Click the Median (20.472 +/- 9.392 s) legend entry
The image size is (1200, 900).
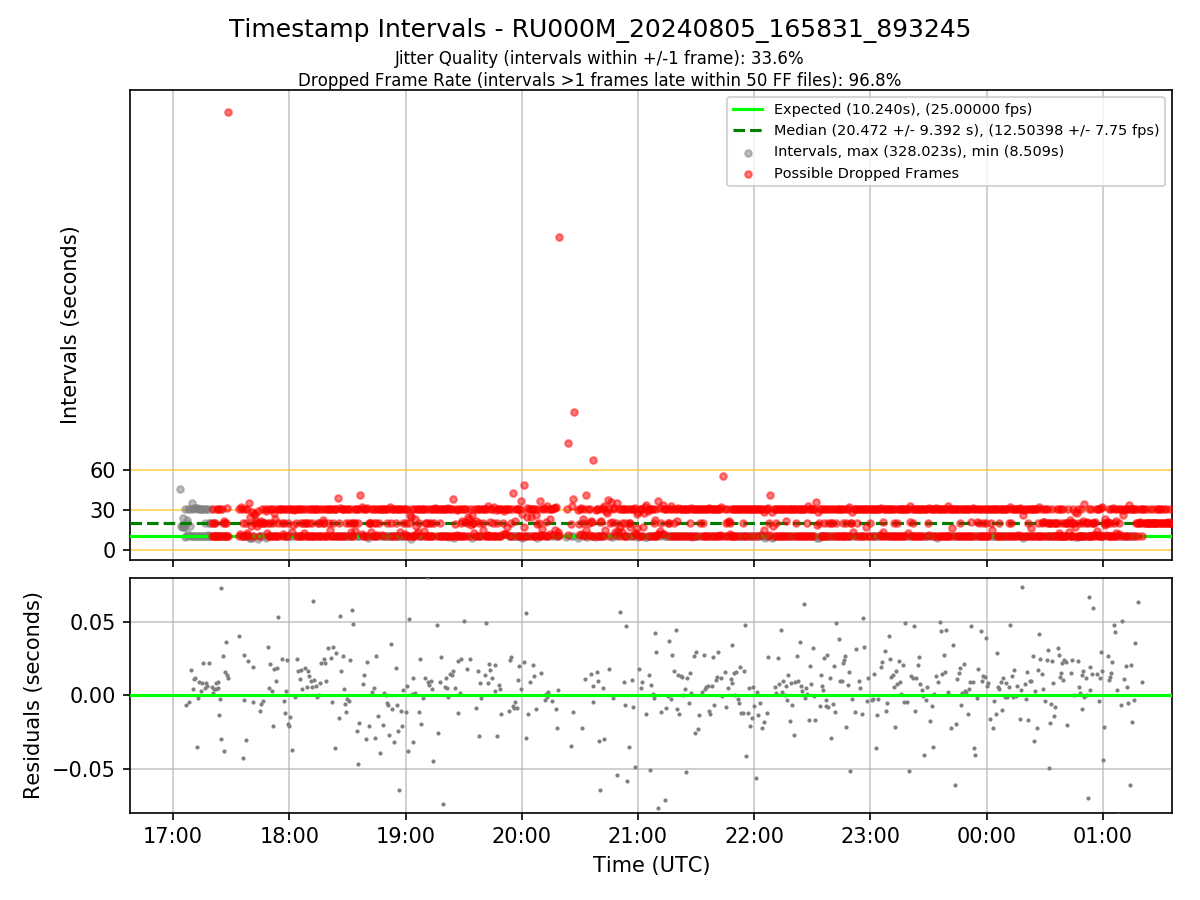946,130
